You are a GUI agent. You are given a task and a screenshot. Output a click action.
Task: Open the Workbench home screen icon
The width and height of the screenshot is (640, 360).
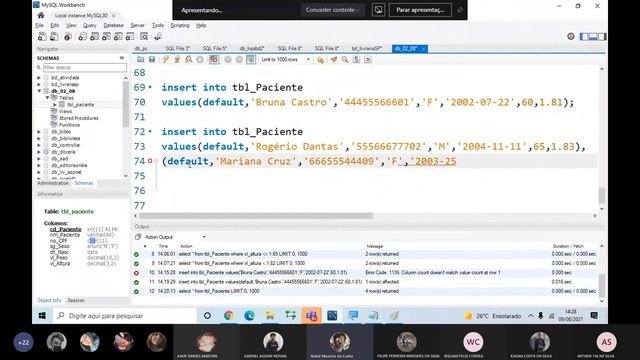click(41, 16)
